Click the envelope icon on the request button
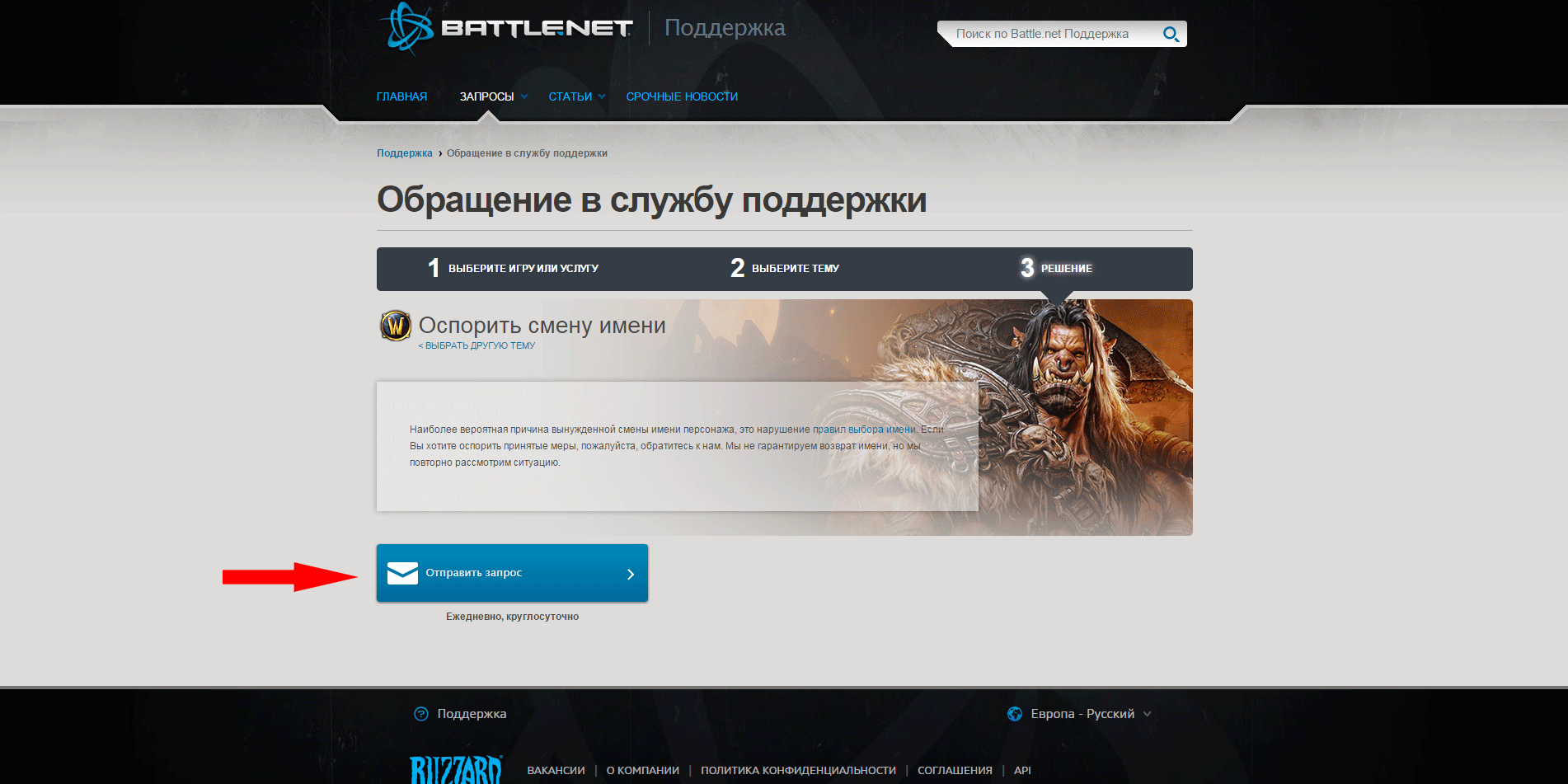The height and width of the screenshot is (784, 1568). (402, 573)
